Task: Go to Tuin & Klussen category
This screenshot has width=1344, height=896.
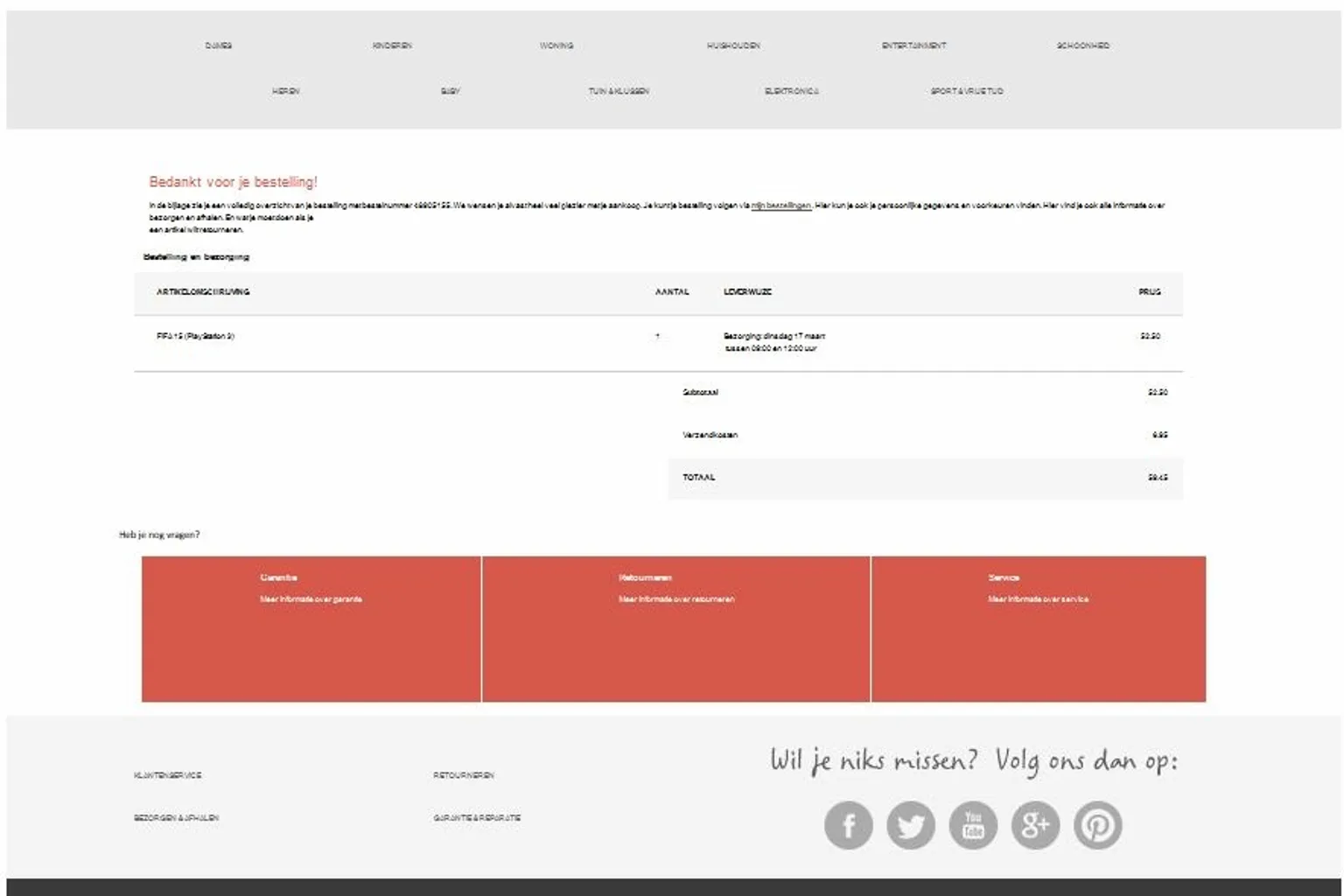Action: [x=619, y=91]
